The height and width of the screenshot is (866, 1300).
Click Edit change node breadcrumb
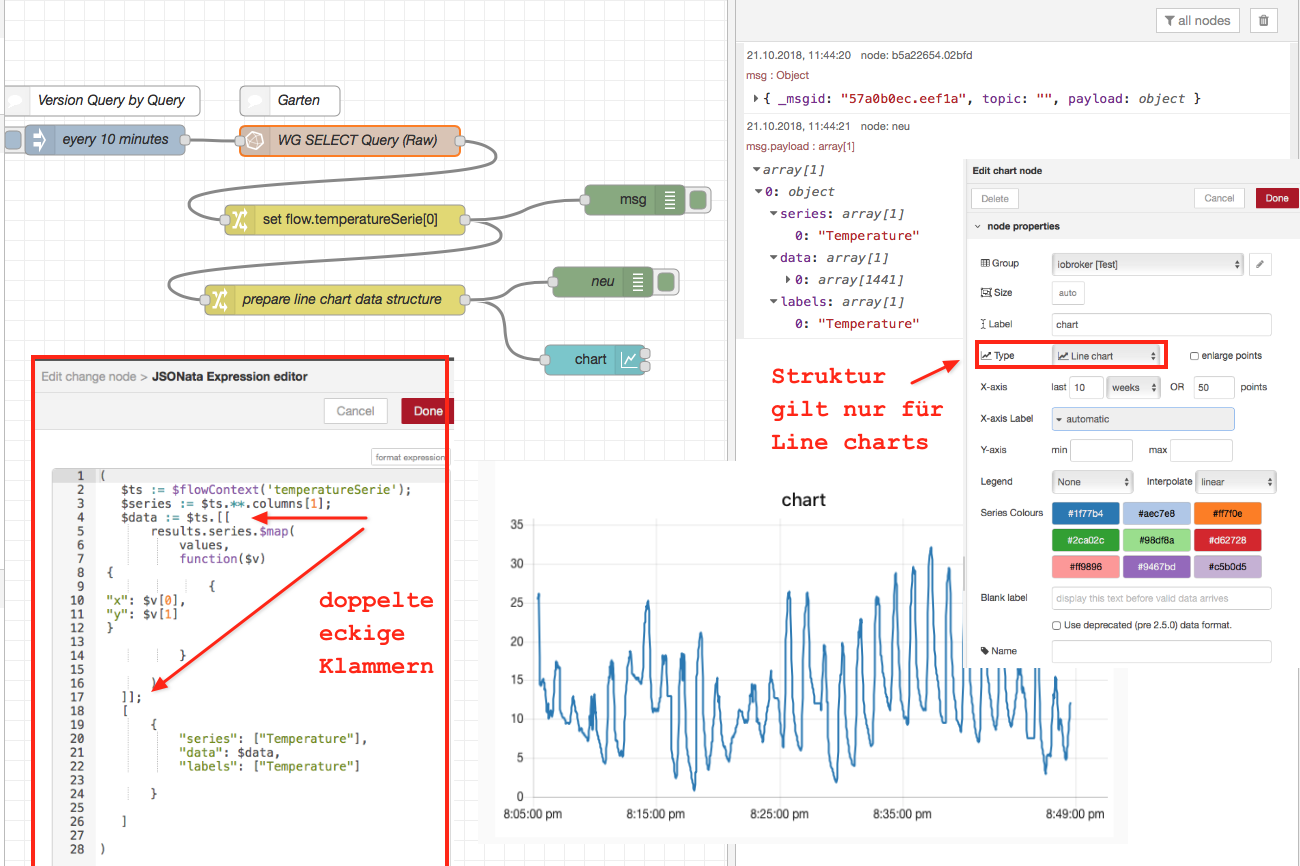pyautogui.click(x=88, y=377)
